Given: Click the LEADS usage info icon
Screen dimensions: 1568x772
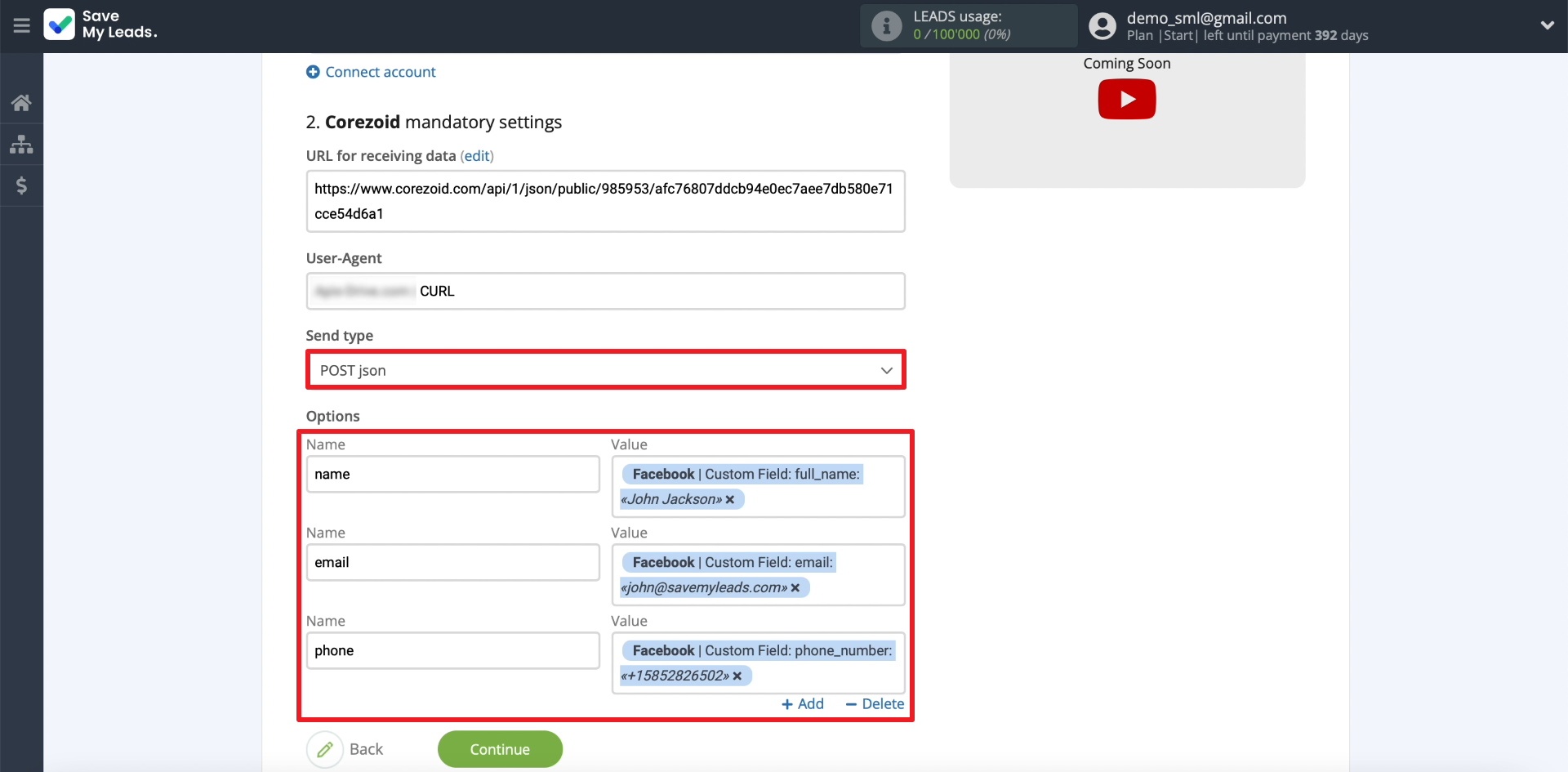Looking at the screenshot, I should [886, 26].
